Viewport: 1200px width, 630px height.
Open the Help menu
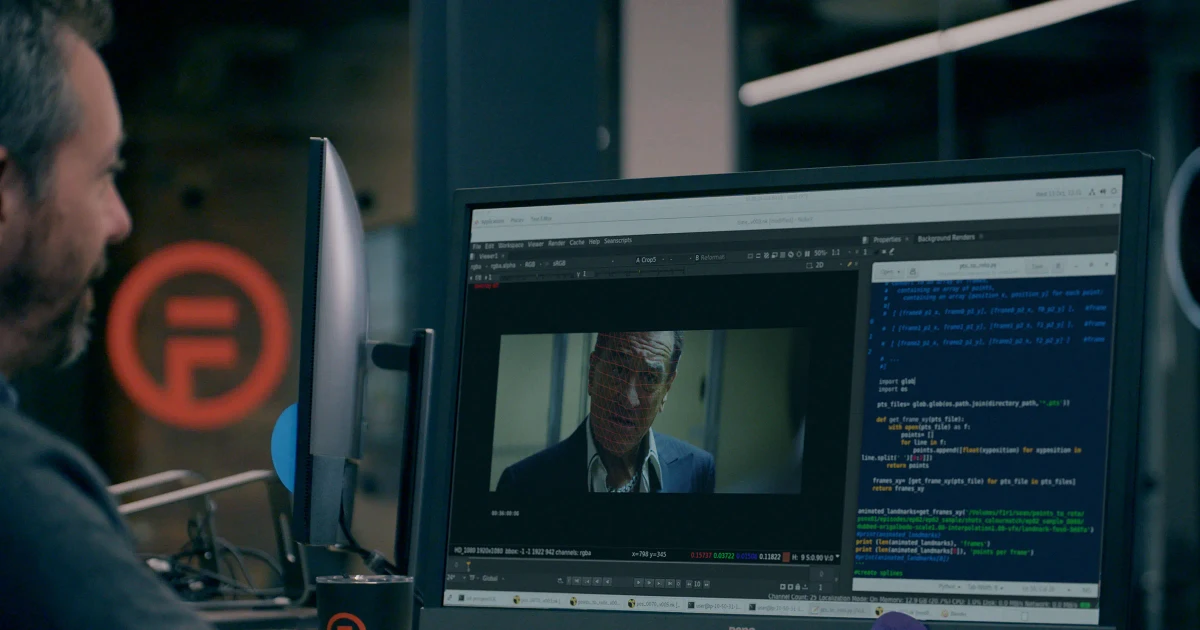[594, 242]
